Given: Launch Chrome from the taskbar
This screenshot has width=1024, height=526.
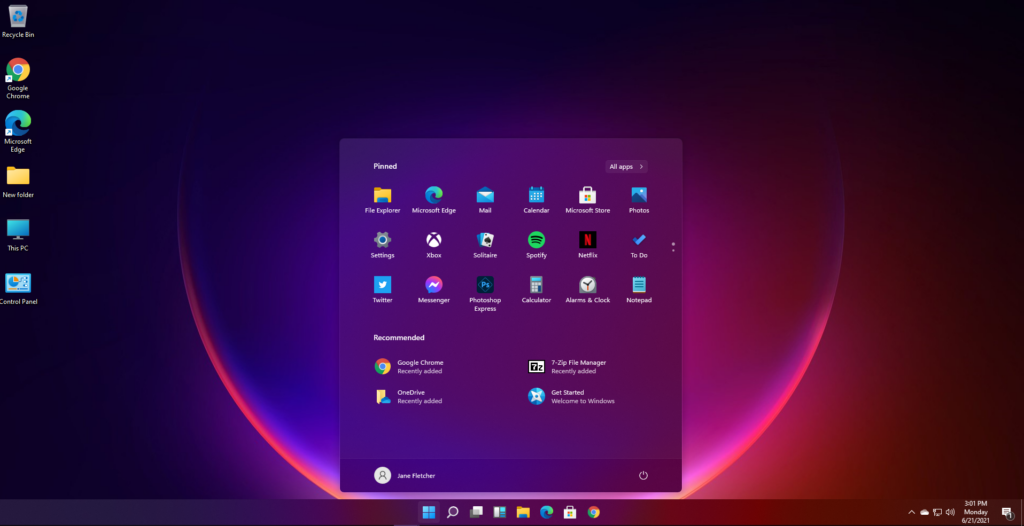Looking at the screenshot, I should click(593, 512).
